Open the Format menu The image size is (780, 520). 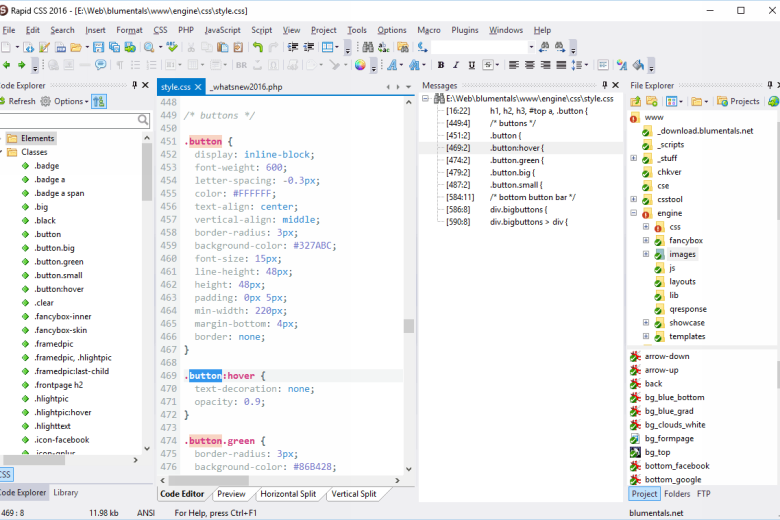pos(129,30)
